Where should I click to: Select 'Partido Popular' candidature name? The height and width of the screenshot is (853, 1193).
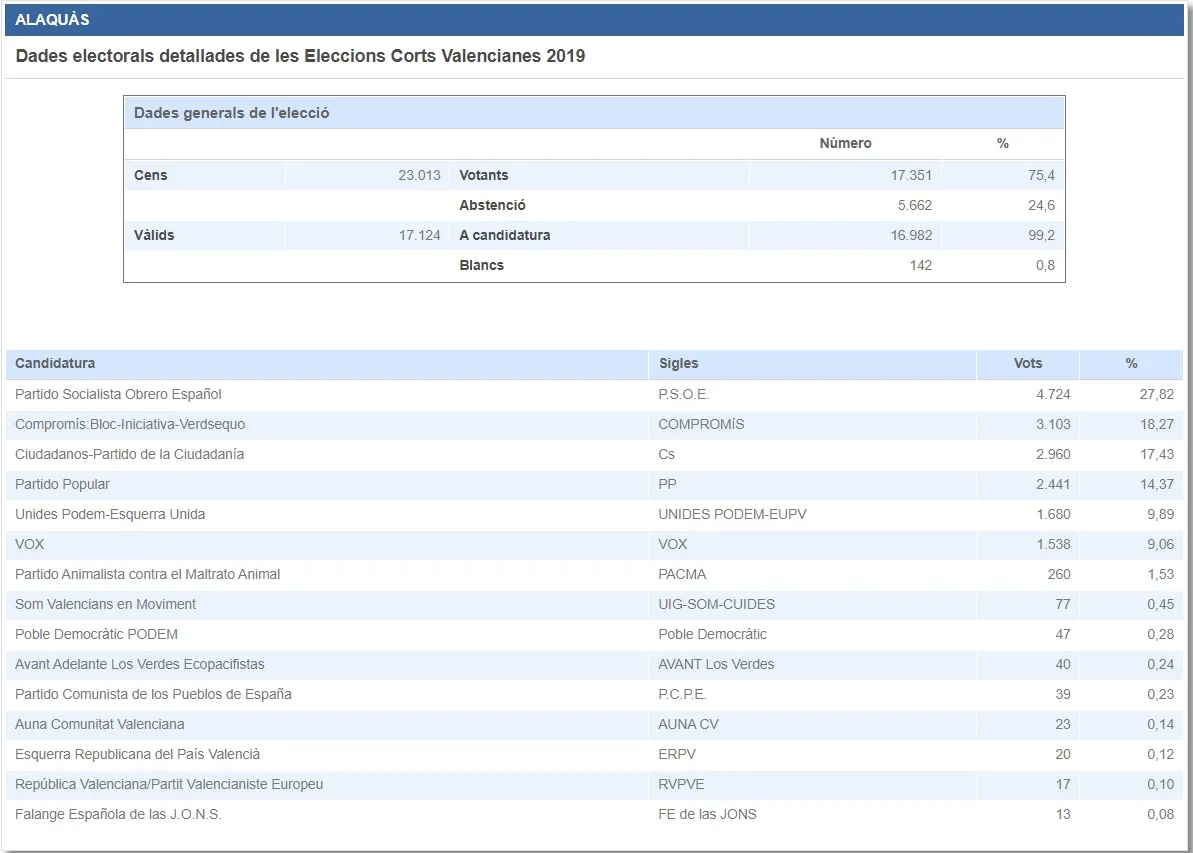point(62,484)
